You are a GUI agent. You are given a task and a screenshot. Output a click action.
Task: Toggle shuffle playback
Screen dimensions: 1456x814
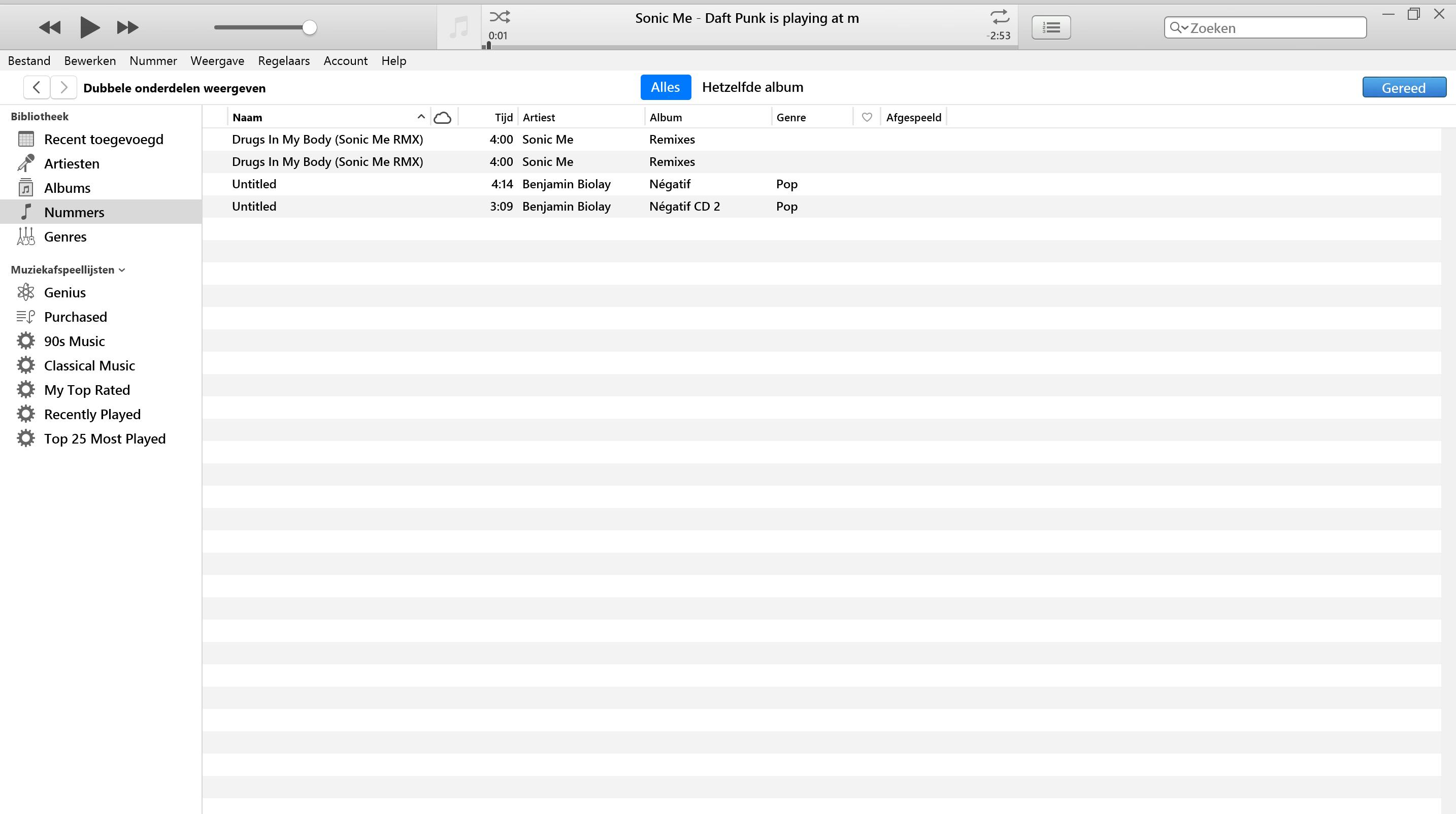tap(500, 16)
